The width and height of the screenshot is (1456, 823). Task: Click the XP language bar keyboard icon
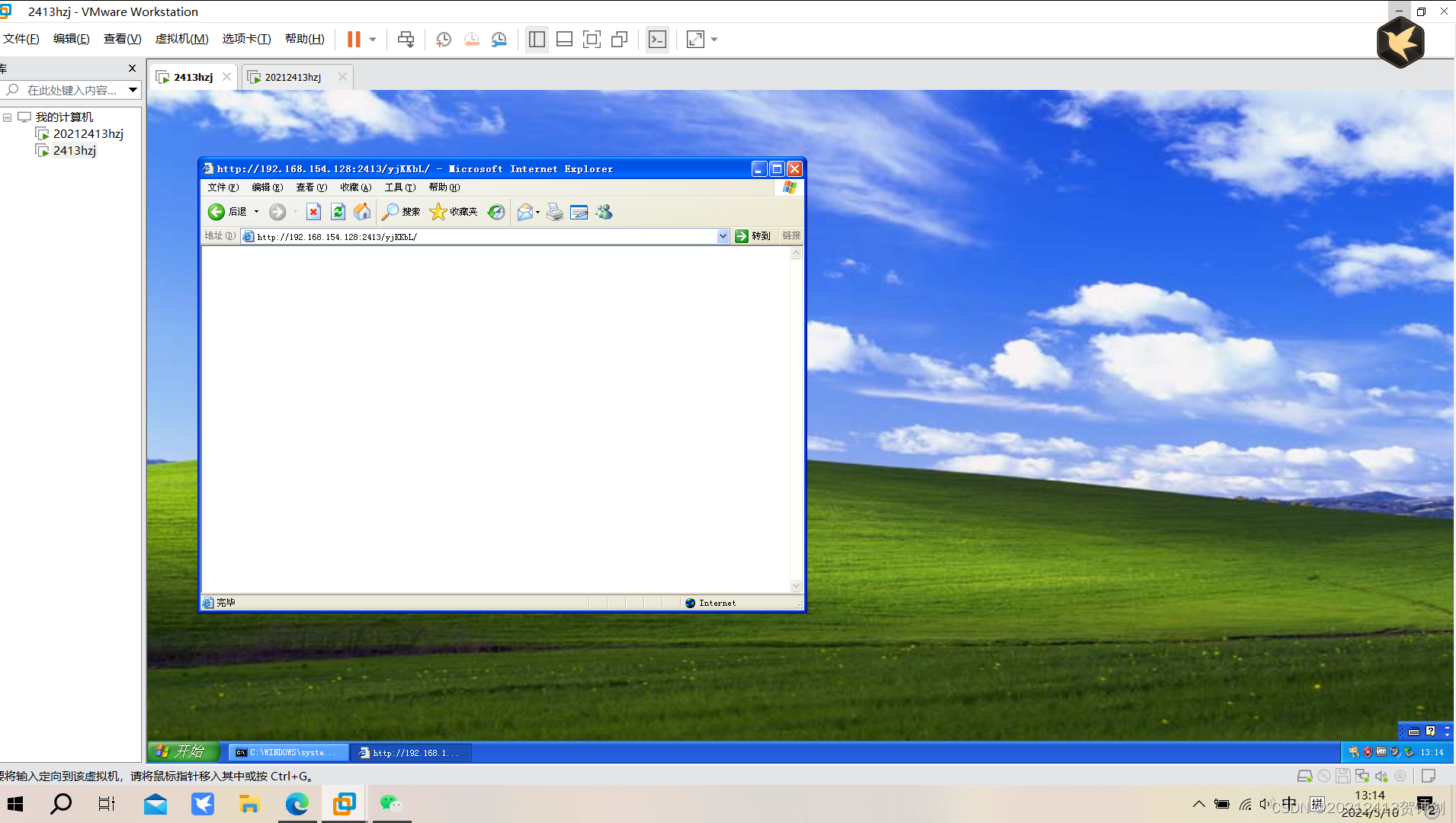[x=1414, y=732]
